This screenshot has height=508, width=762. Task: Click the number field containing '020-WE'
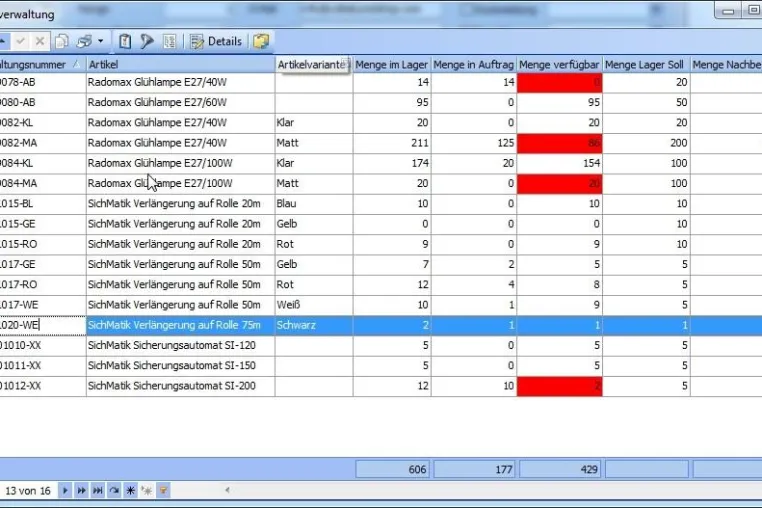point(43,325)
